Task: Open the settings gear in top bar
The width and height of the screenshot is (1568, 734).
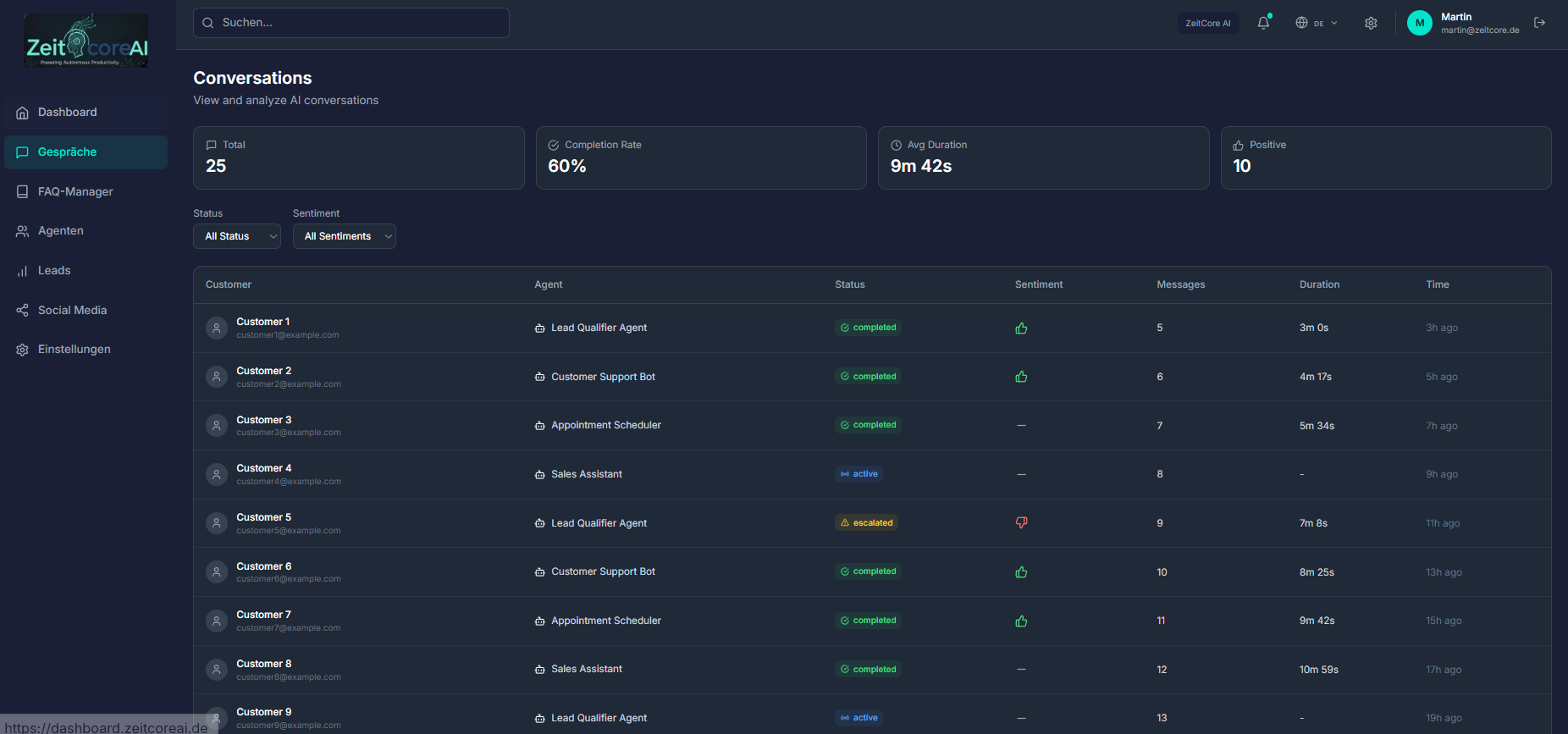Action: (x=1371, y=23)
